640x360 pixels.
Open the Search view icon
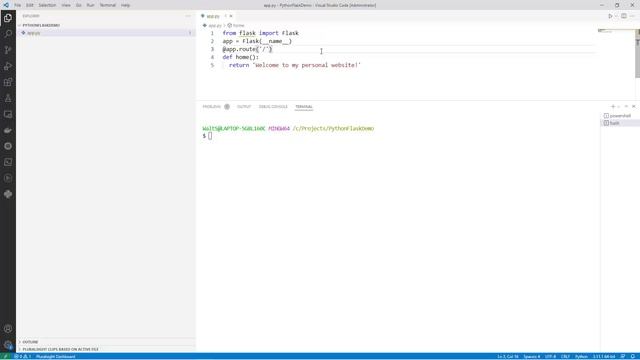click(x=8, y=34)
